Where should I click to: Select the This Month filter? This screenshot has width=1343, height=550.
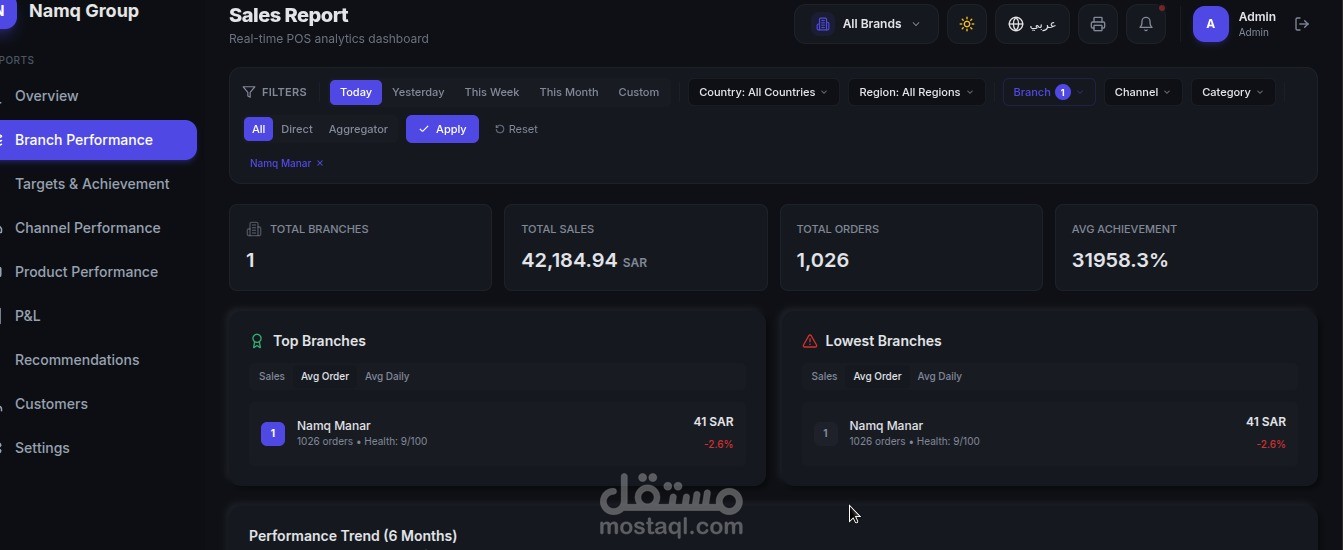pyautogui.click(x=569, y=92)
